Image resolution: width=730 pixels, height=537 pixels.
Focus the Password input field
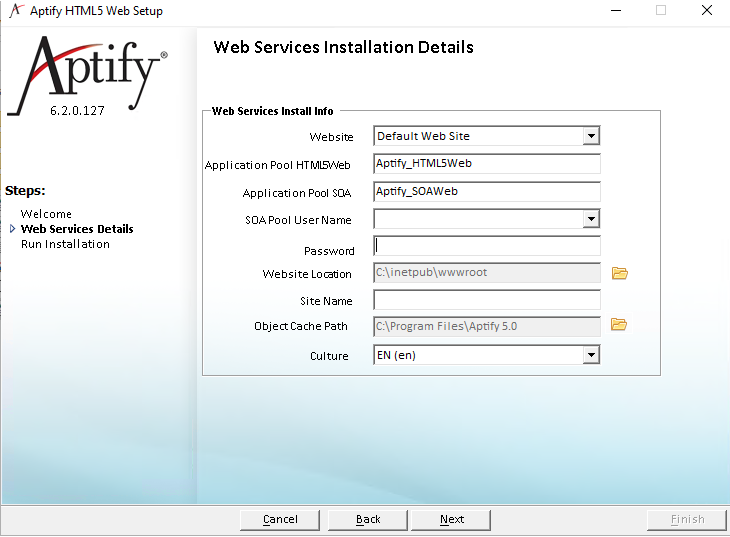pos(487,246)
